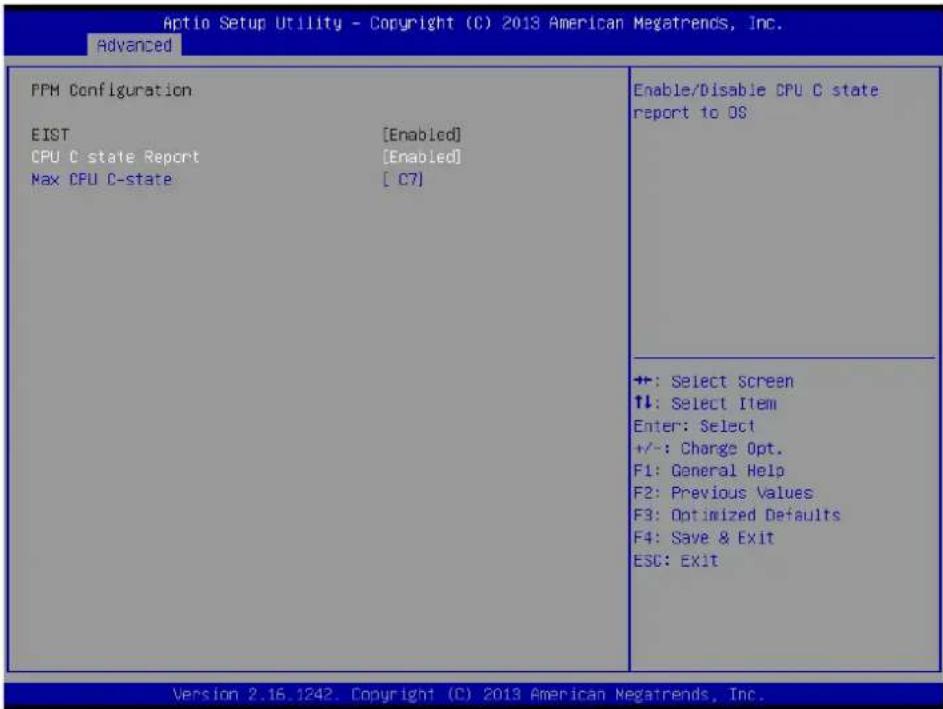Click the Version 2.16.1242 footer text
The width and height of the screenshot is (943, 709).
pos(468,695)
